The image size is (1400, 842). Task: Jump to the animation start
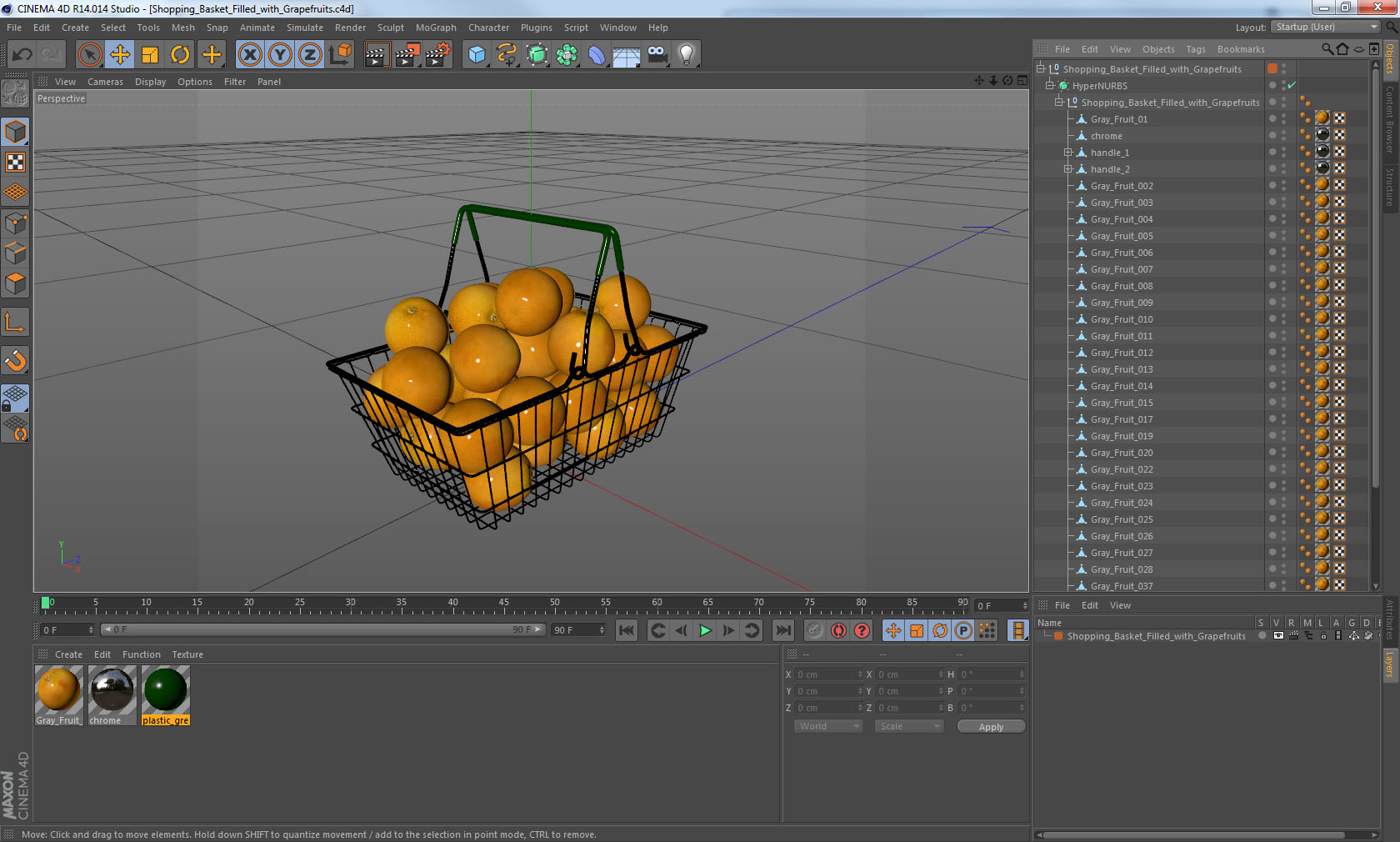coord(627,630)
